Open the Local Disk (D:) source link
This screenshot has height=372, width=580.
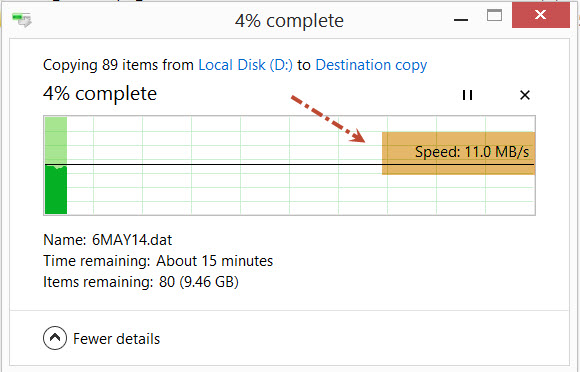point(246,65)
